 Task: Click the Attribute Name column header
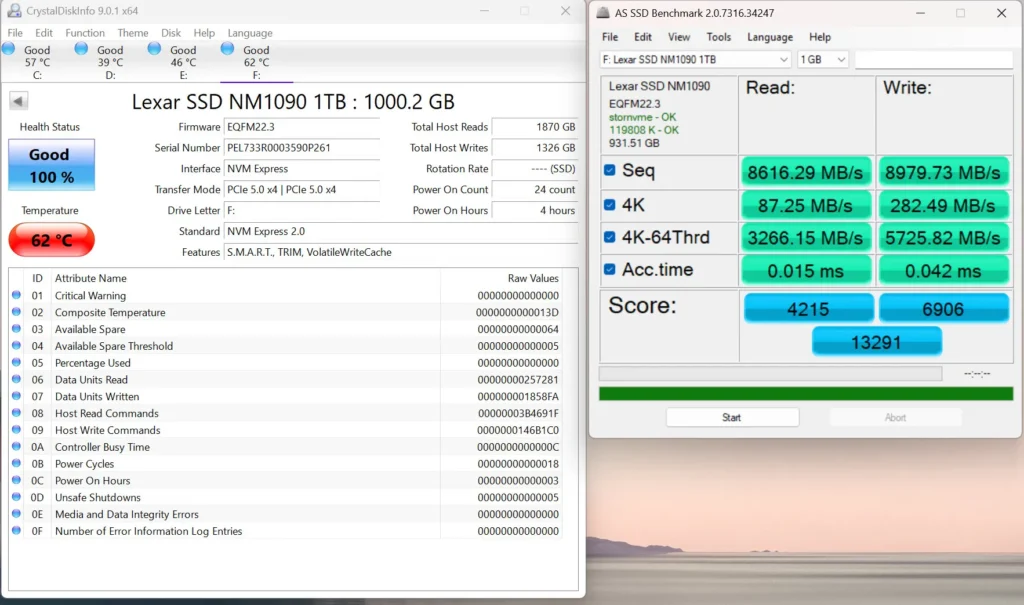tap(91, 278)
